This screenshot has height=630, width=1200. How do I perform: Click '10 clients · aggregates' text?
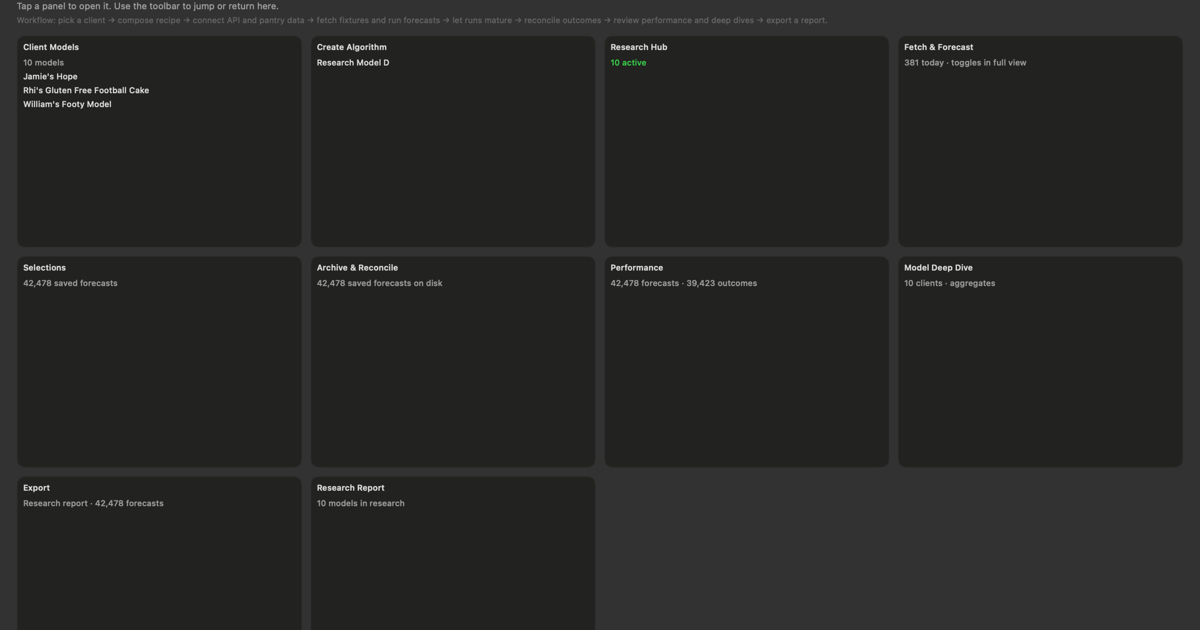[x=950, y=283]
